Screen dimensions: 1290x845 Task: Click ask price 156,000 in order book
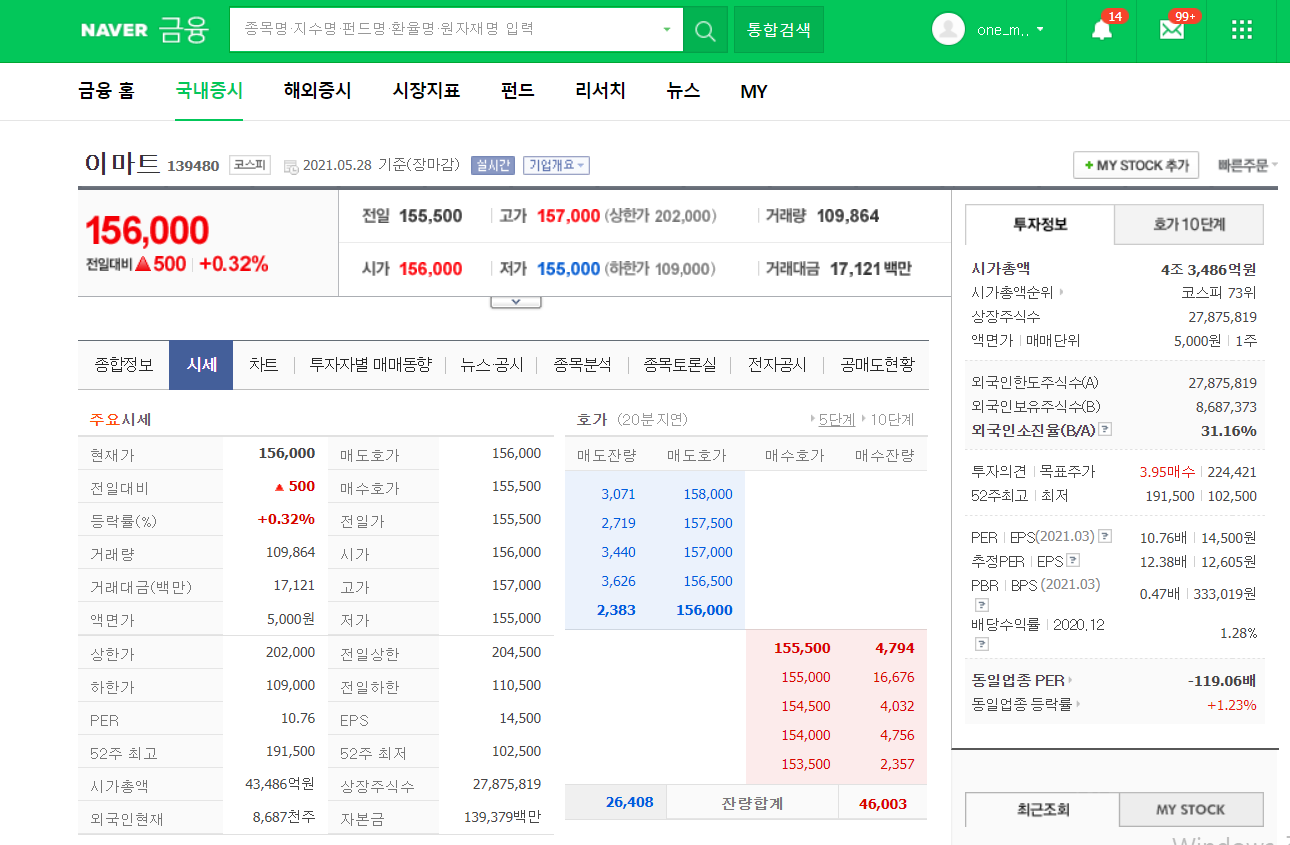pyautogui.click(x=704, y=610)
